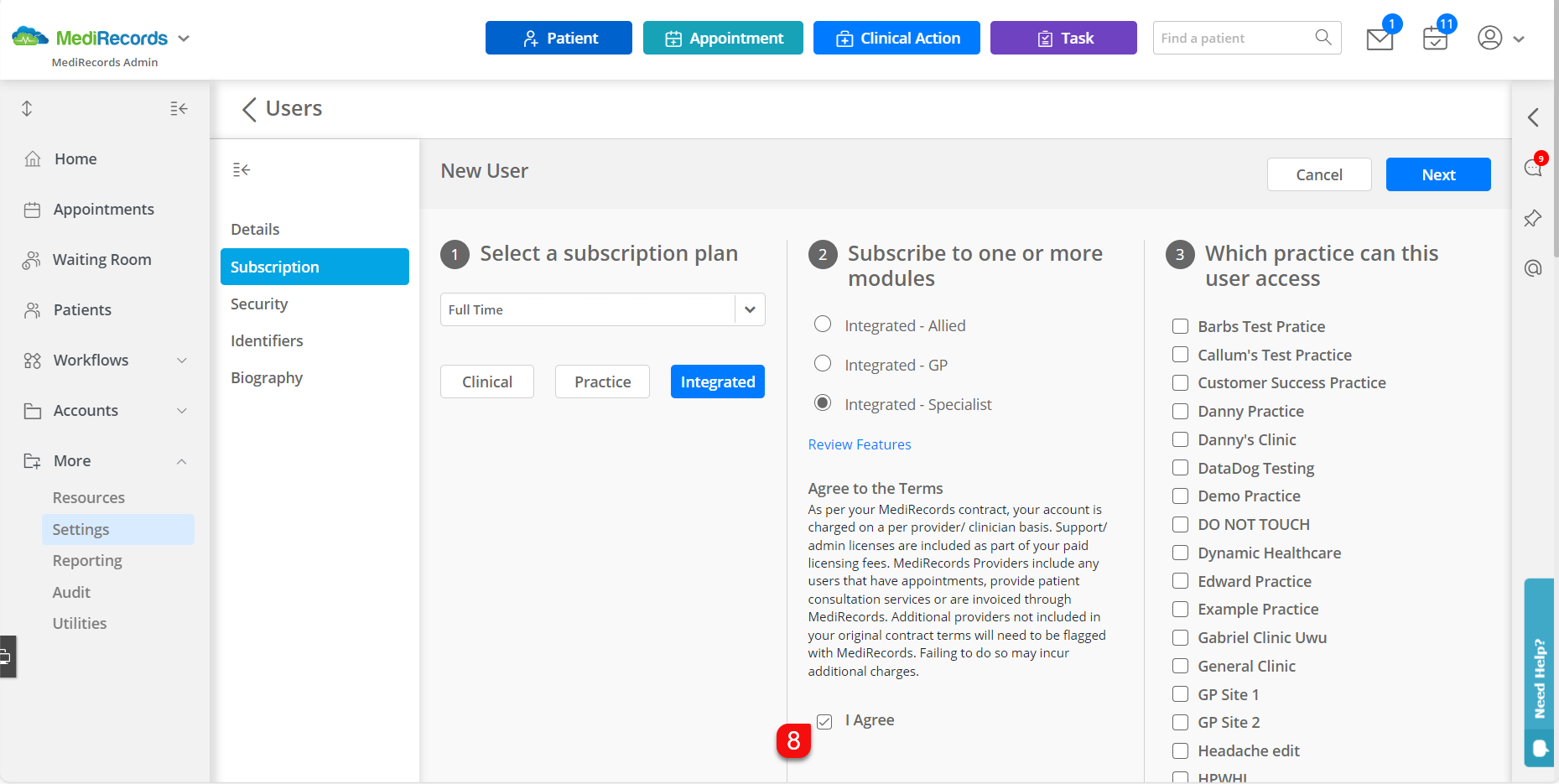Collapse the left navigation via the collapse icon
This screenshot has width=1559, height=784.
(x=178, y=108)
